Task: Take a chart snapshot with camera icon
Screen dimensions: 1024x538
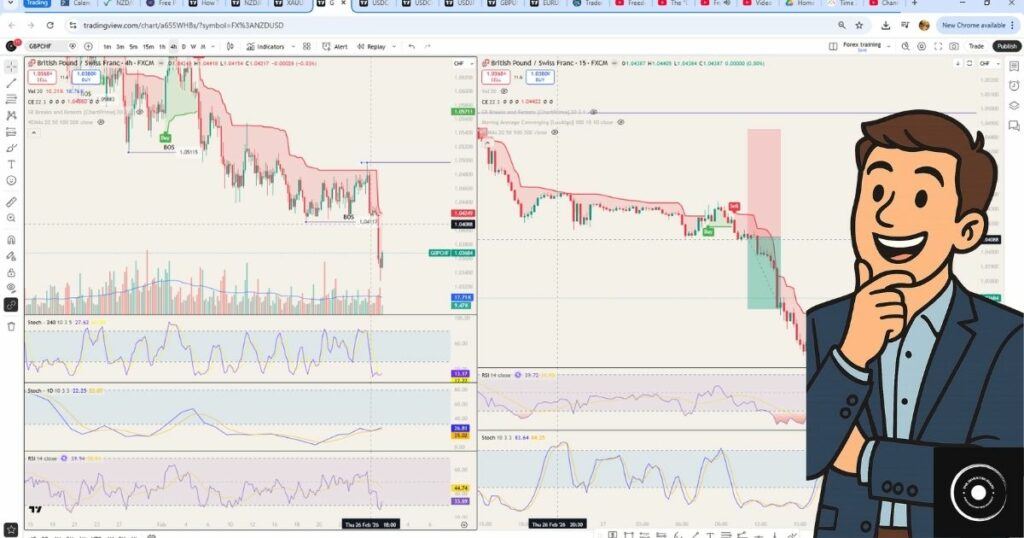Action: (x=954, y=46)
